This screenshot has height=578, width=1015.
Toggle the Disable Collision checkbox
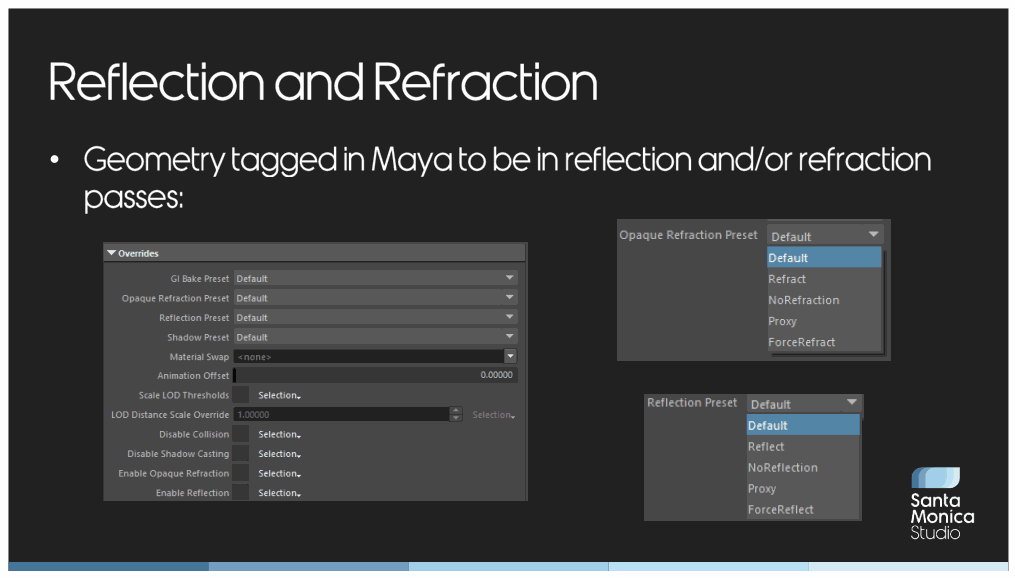click(241, 434)
